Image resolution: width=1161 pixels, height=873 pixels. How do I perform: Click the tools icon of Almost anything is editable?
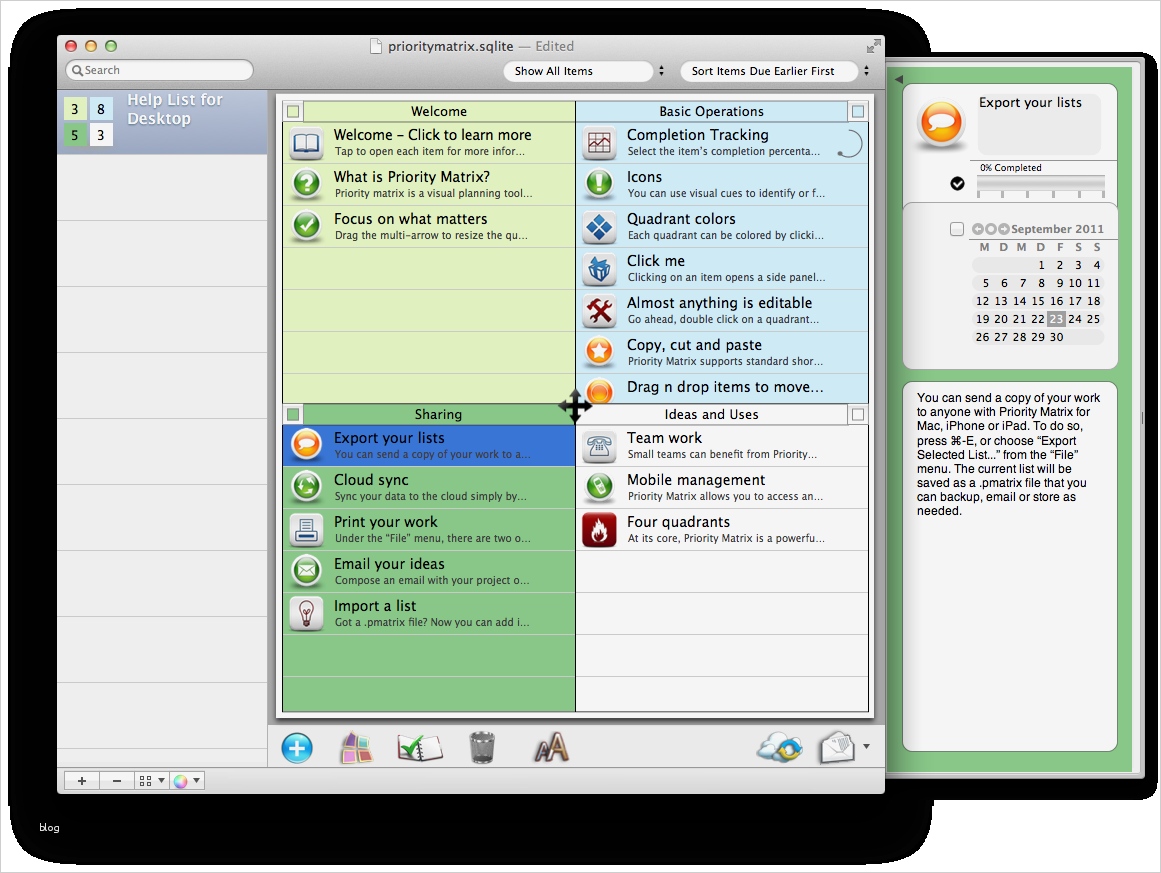pos(600,311)
